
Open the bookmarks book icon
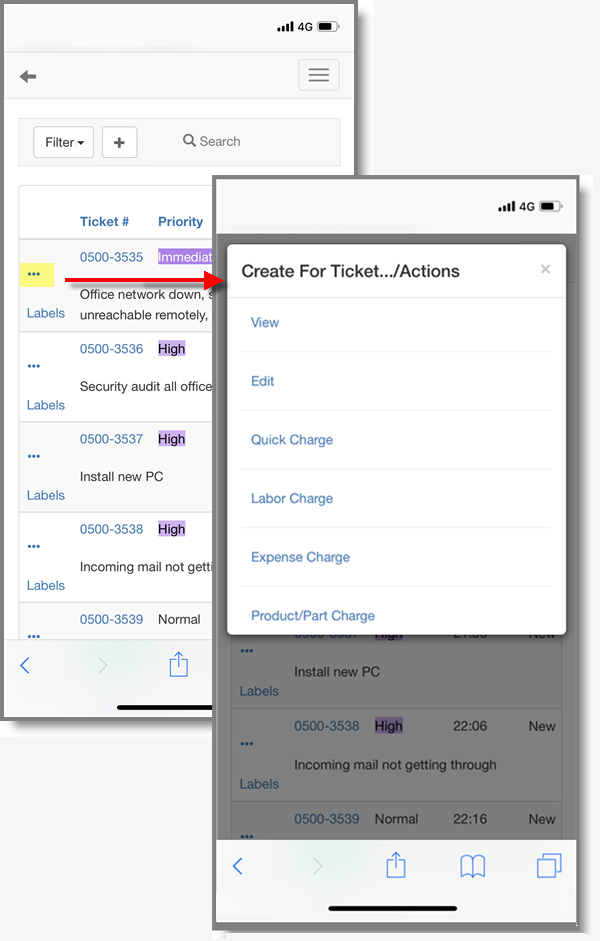472,866
